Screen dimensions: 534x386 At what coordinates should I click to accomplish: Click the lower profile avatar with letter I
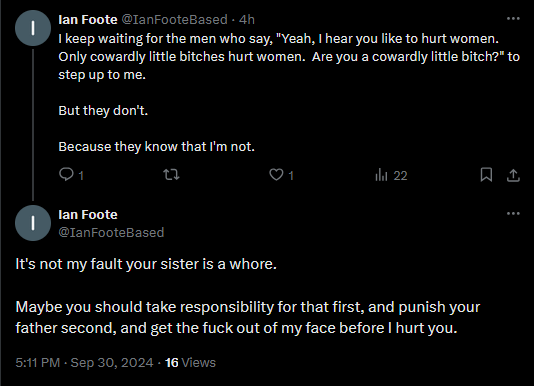click(33, 223)
